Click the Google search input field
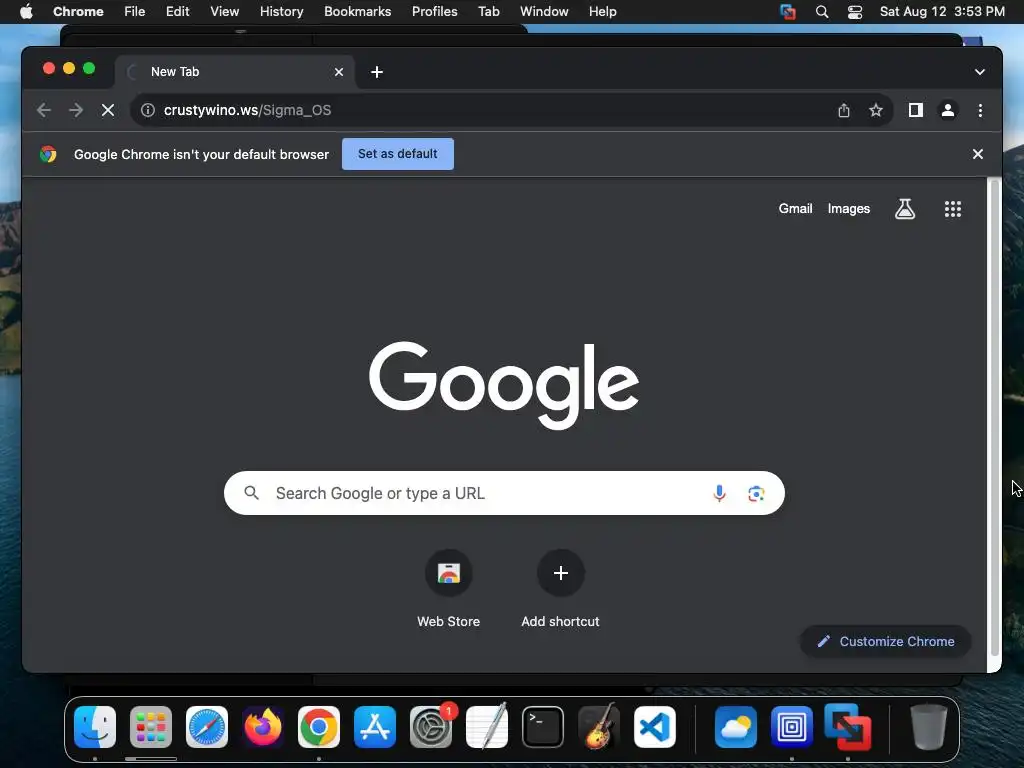 click(504, 493)
